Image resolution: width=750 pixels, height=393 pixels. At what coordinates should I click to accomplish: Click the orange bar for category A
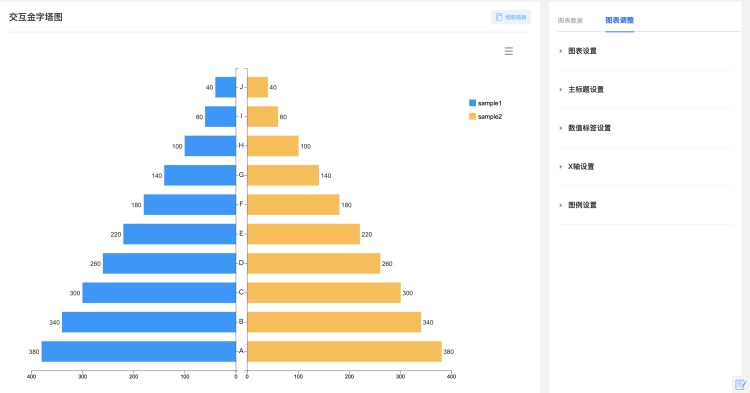tap(344, 351)
